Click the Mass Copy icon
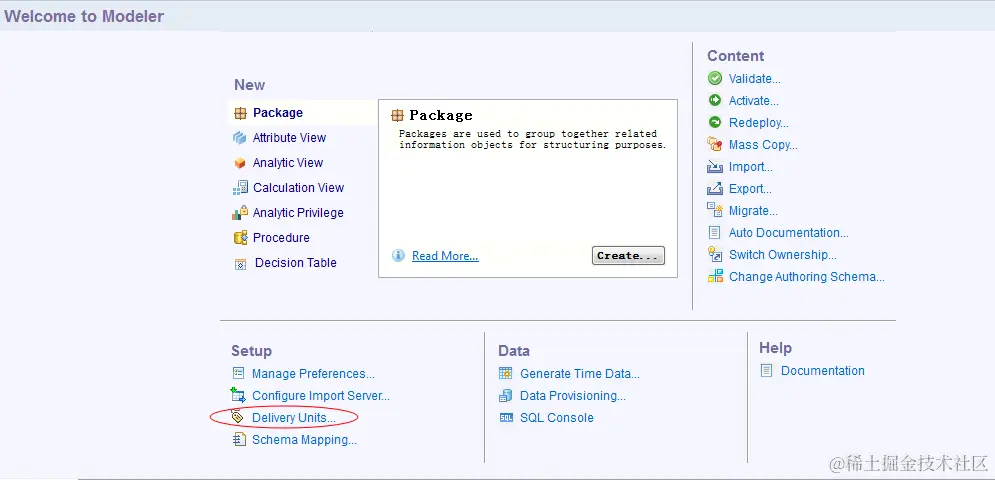This screenshot has height=480, width=995. point(715,145)
